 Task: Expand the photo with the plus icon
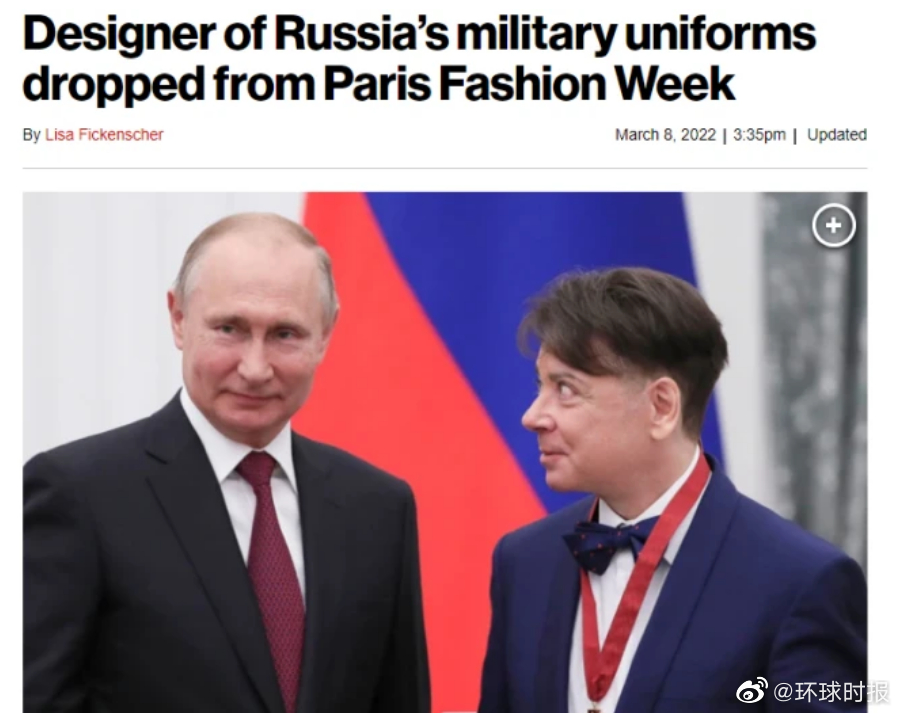pos(834,225)
